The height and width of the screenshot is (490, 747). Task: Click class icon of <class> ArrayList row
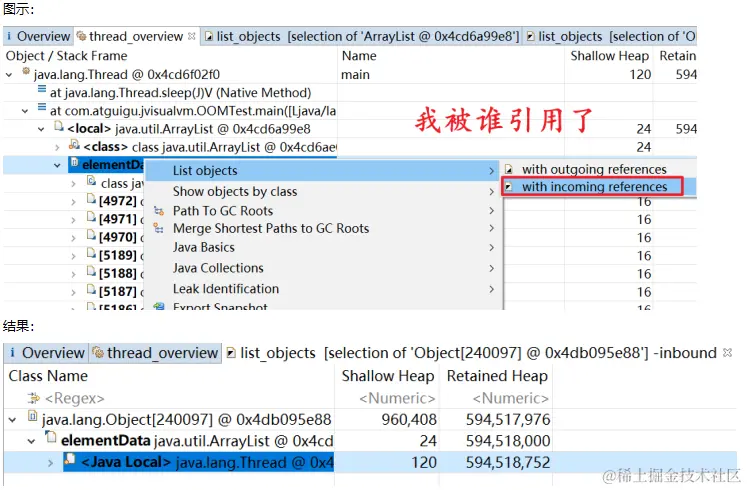click(74, 144)
